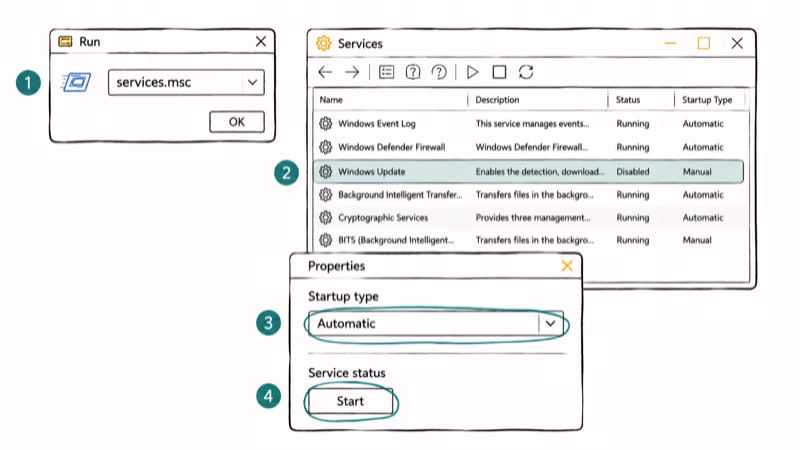The width and height of the screenshot is (800, 450).
Task: Click 'This service manages events...' description
Action: point(532,123)
